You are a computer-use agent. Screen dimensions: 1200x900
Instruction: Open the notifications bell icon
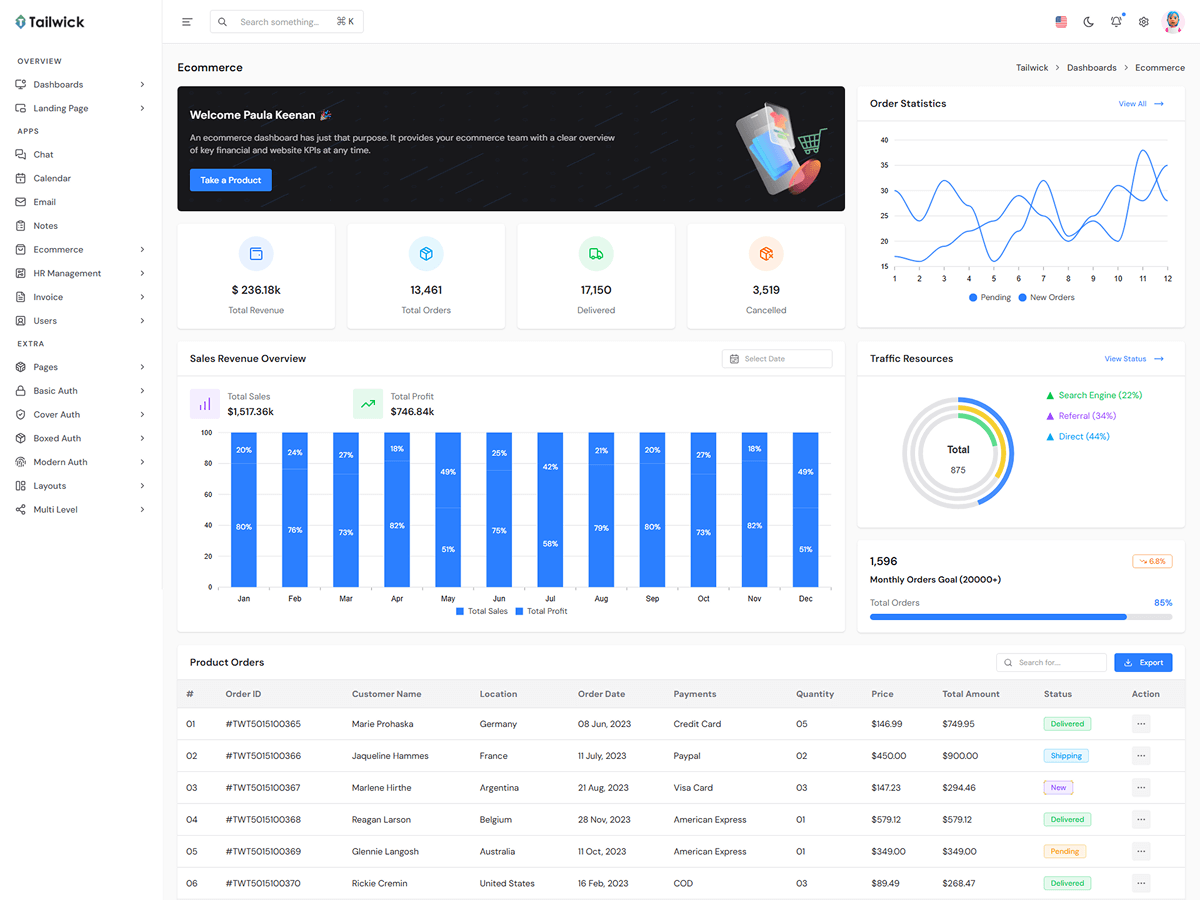(1116, 22)
